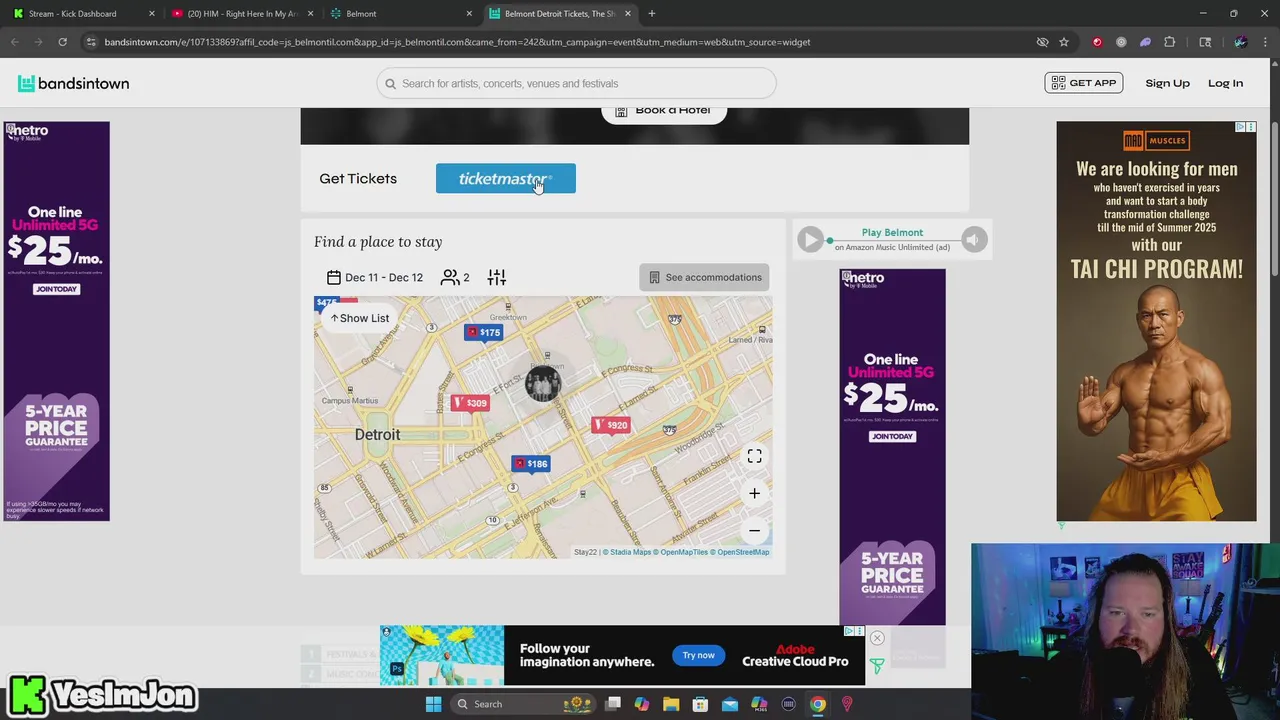
Task: Expand the map to fullscreen
Action: pyautogui.click(x=754, y=456)
